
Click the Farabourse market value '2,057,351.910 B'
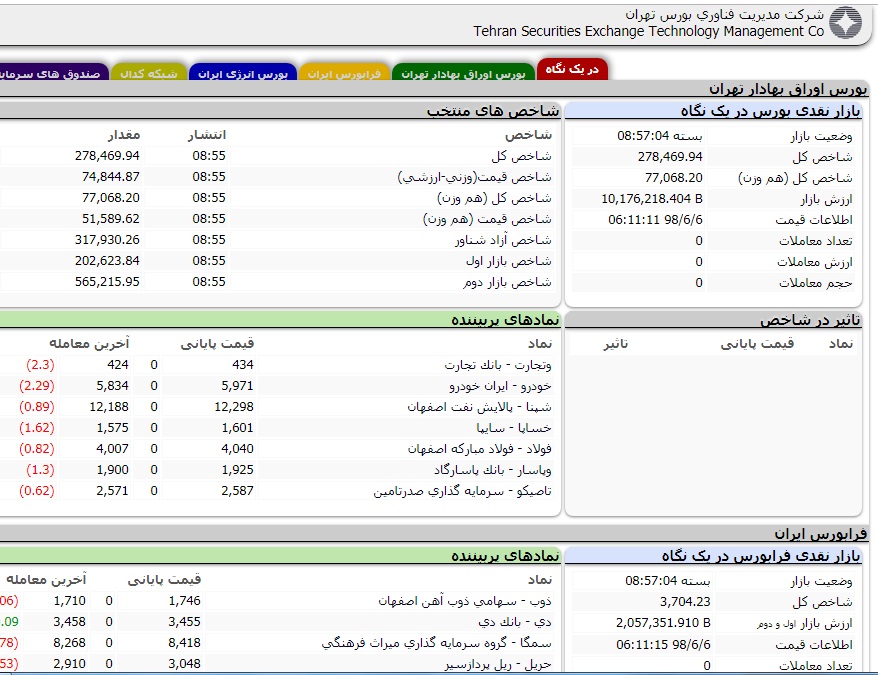tap(663, 623)
